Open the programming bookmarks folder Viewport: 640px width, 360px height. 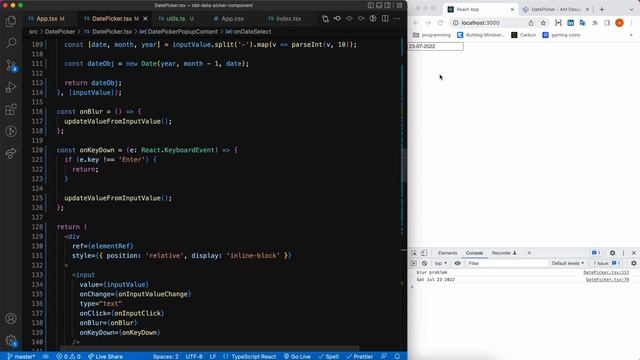click(432, 35)
